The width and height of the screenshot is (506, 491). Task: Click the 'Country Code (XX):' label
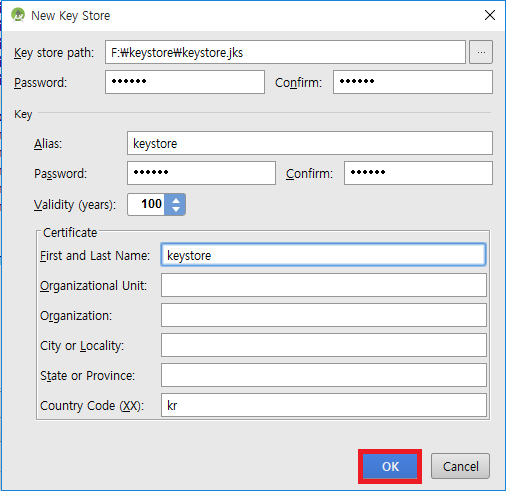point(92,406)
